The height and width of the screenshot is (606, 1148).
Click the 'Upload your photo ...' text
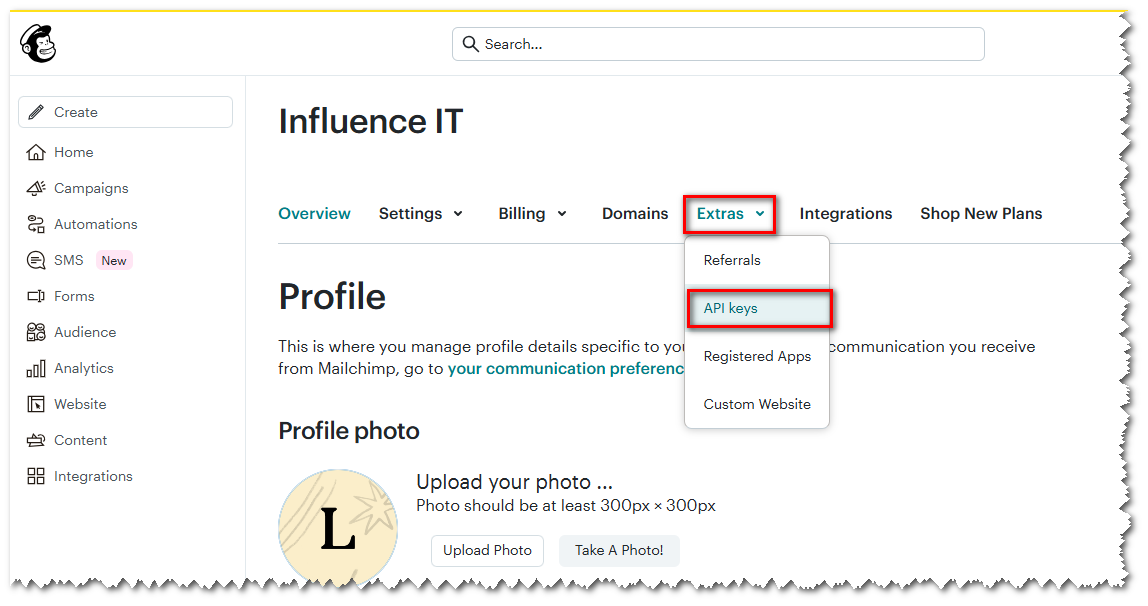[x=515, y=482]
